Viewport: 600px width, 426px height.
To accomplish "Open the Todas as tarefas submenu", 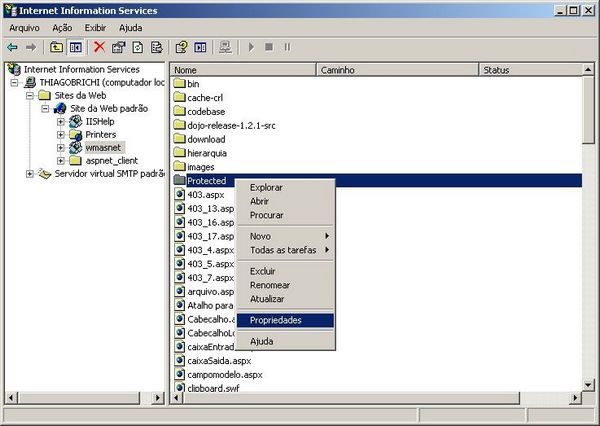I will pos(286,250).
